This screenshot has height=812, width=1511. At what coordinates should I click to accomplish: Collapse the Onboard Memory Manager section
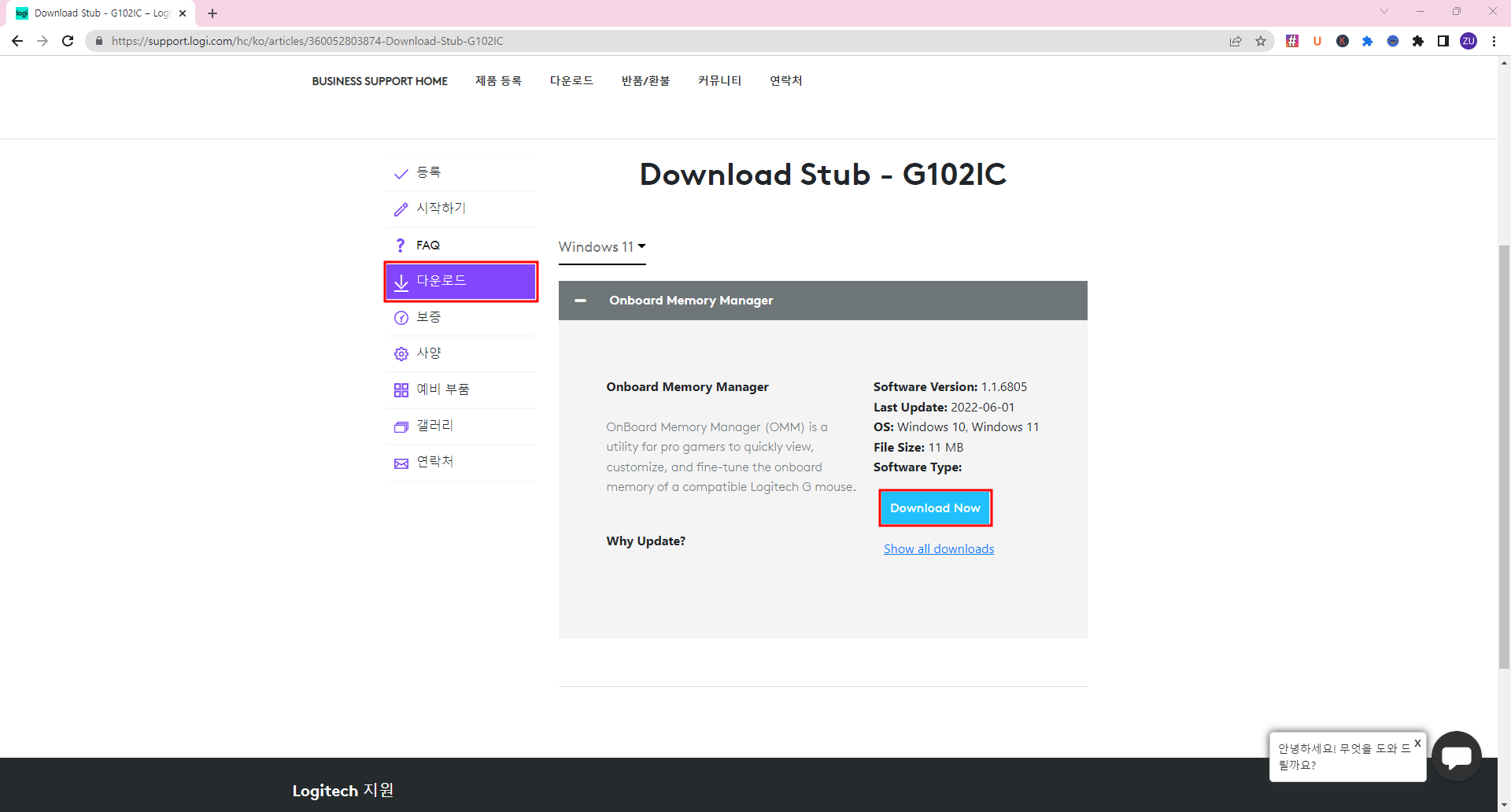tap(581, 301)
